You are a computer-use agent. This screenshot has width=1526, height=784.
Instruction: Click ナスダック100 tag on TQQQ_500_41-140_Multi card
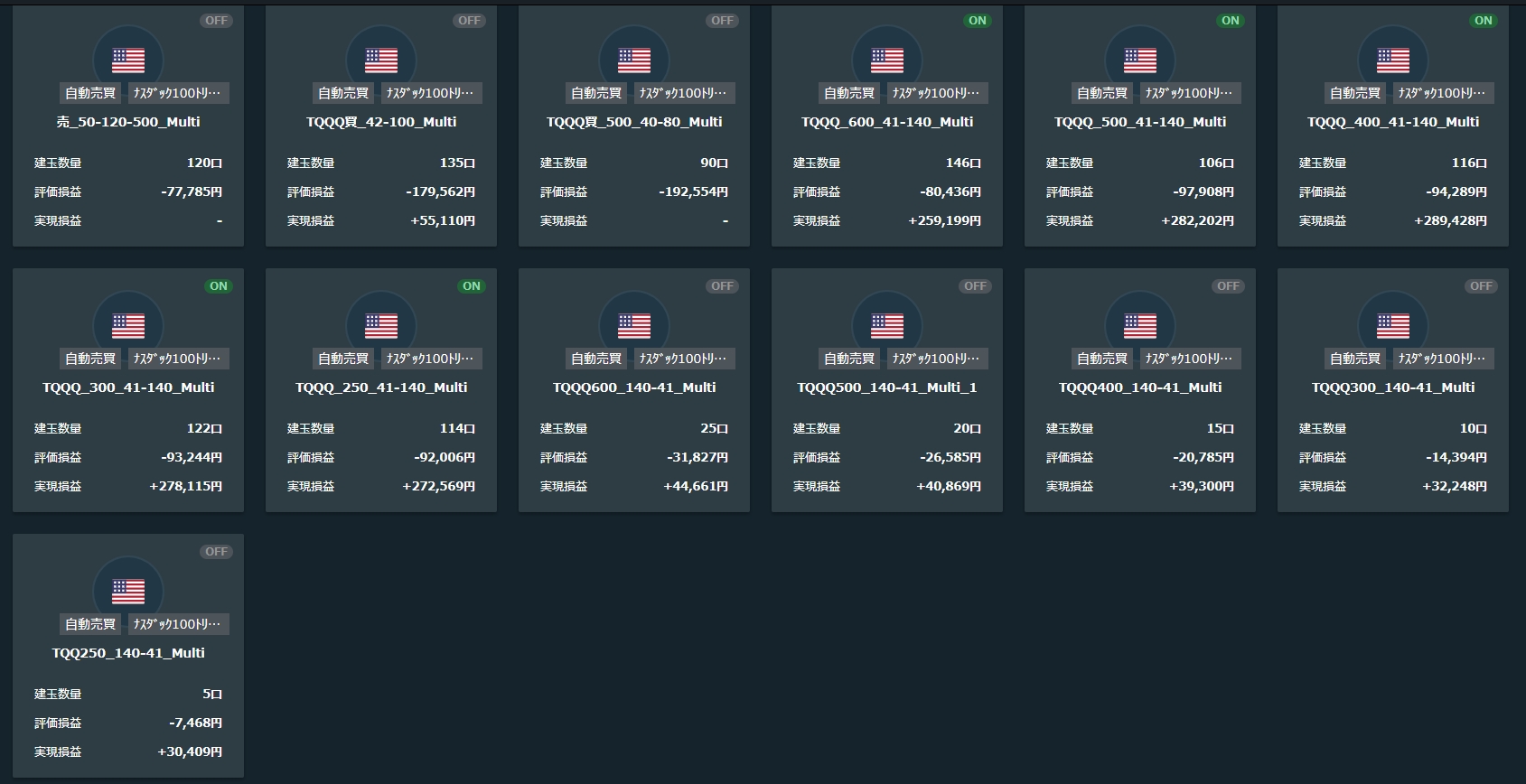[x=1190, y=93]
